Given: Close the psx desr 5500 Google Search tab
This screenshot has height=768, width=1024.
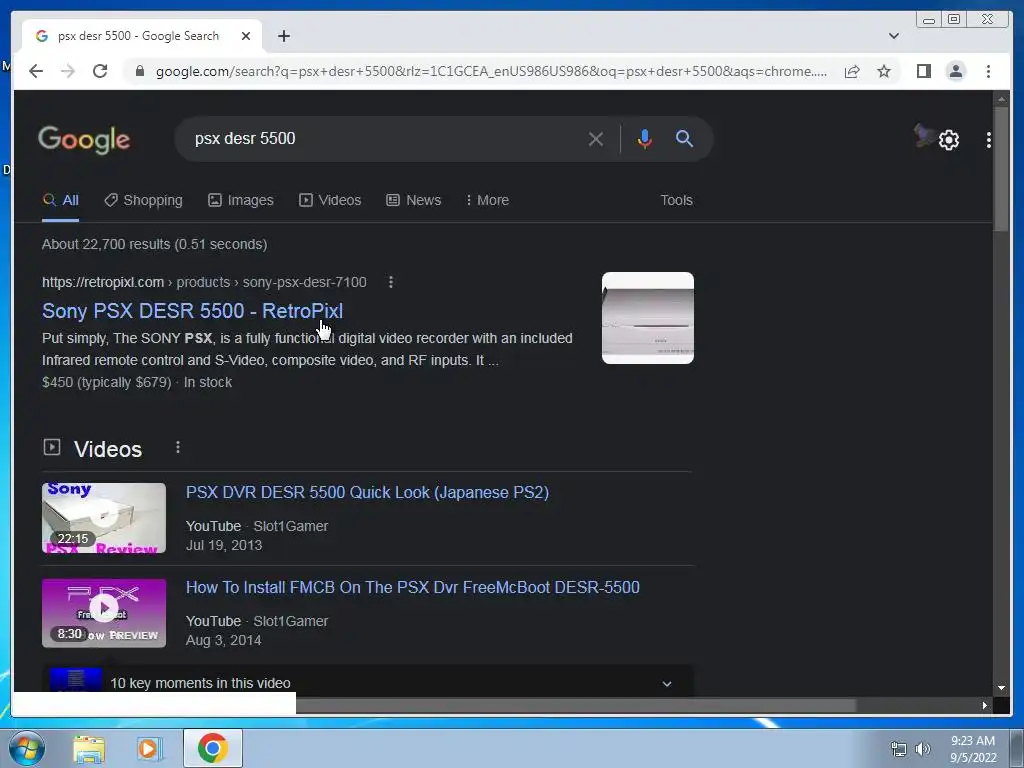Looking at the screenshot, I should click(246, 36).
